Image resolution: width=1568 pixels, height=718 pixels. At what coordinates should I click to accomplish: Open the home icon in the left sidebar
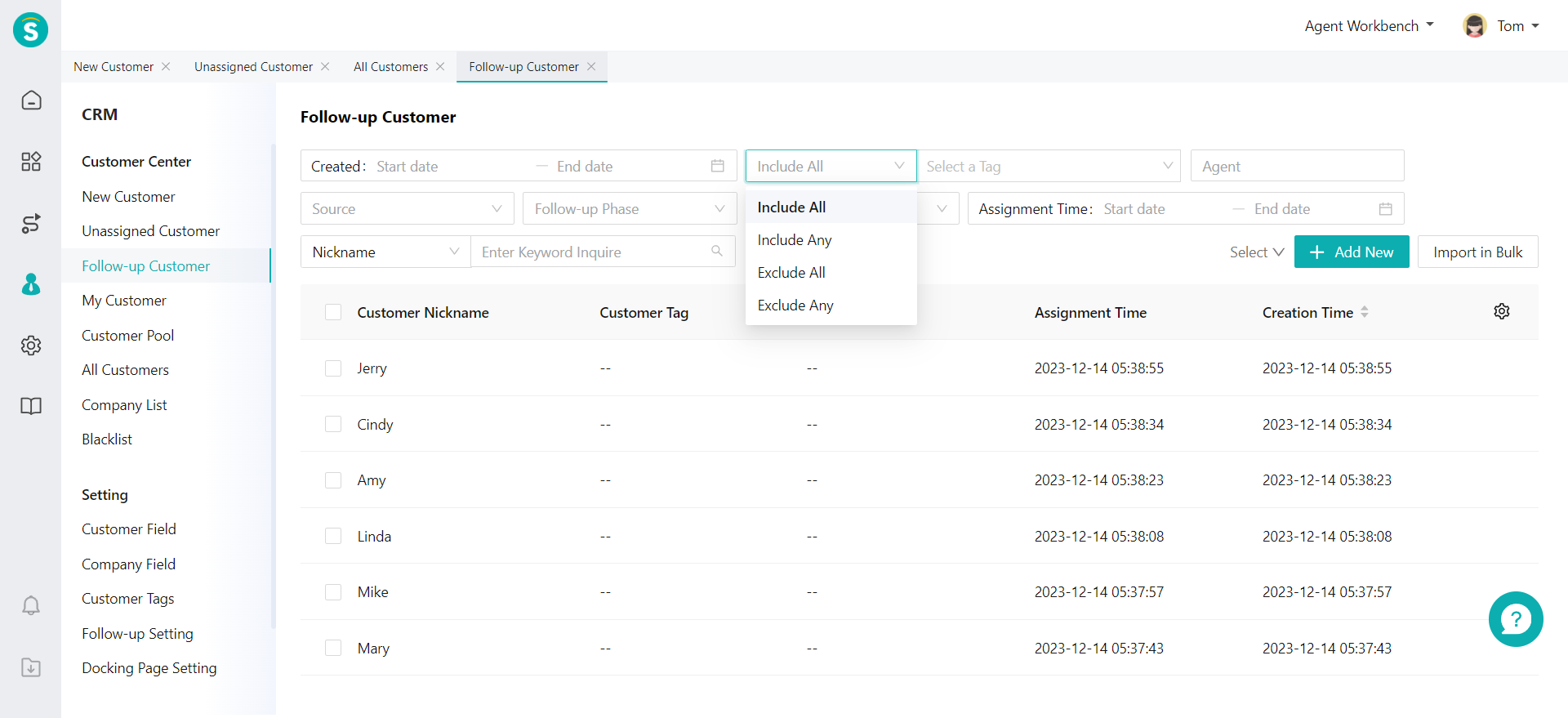coord(31,100)
